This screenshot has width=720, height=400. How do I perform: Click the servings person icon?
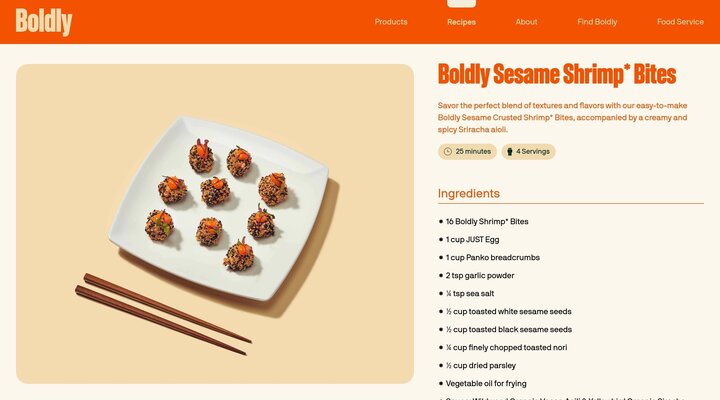(x=510, y=152)
